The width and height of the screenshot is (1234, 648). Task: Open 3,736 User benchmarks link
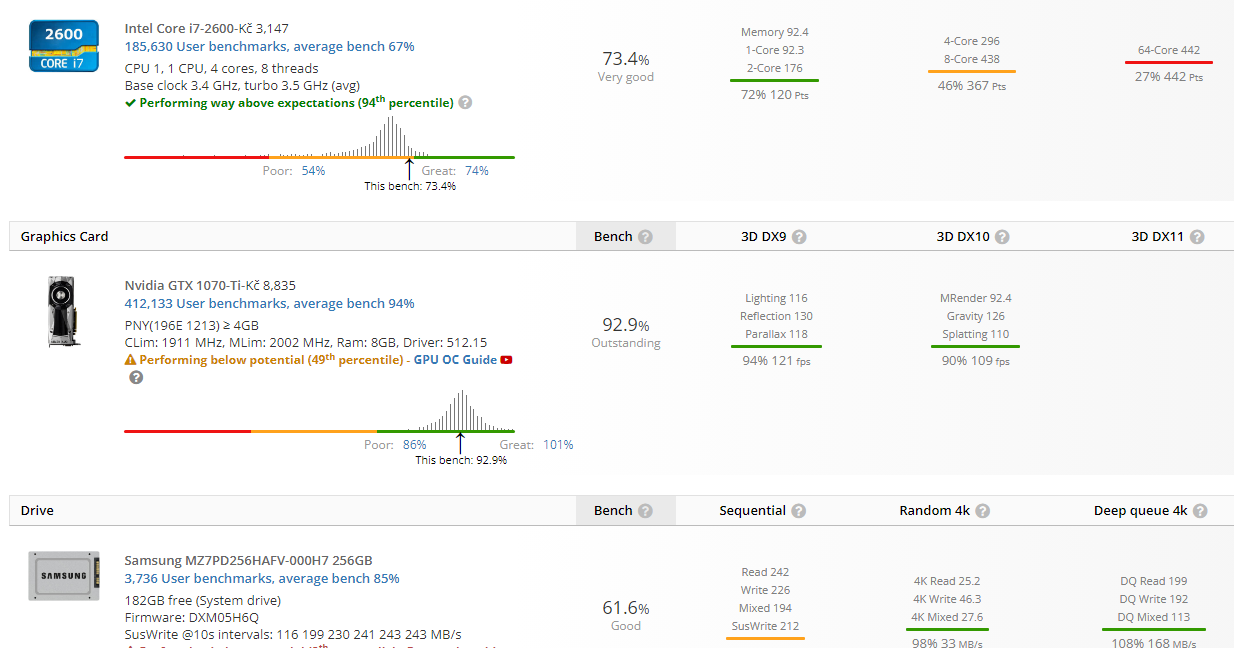click(x=261, y=579)
